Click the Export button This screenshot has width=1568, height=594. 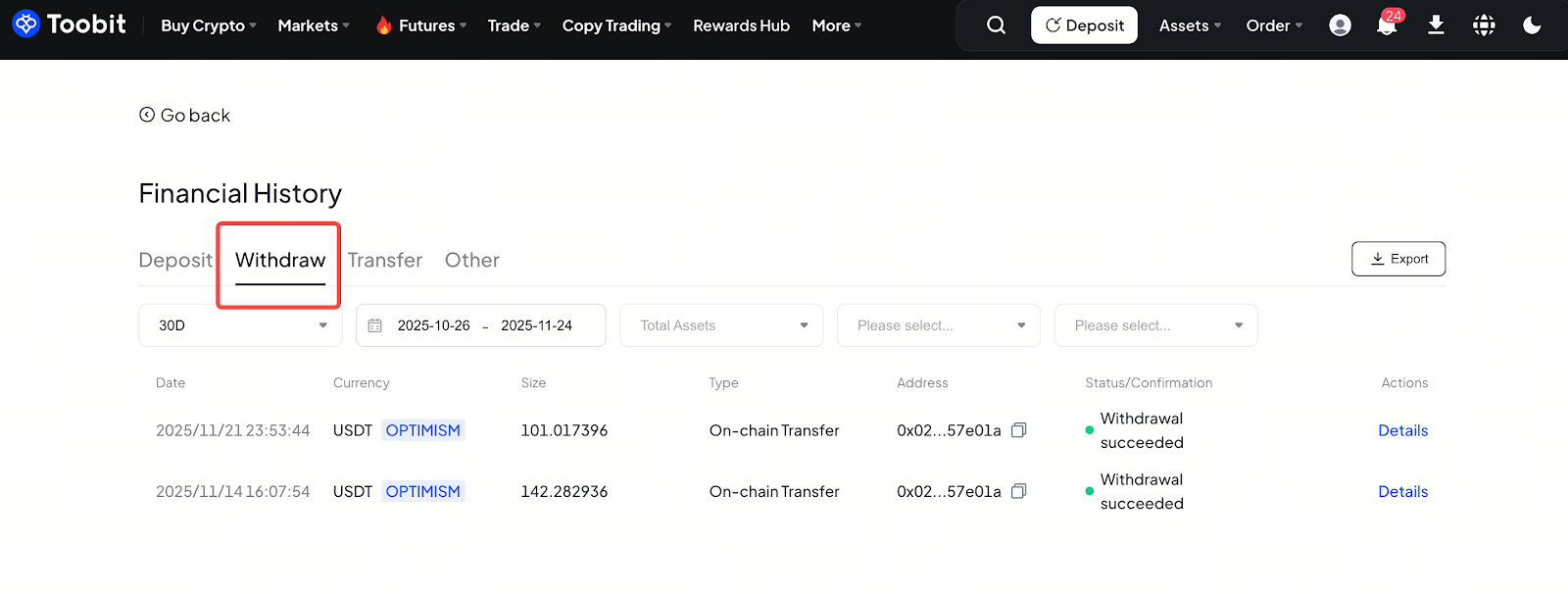coord(1398,259)
